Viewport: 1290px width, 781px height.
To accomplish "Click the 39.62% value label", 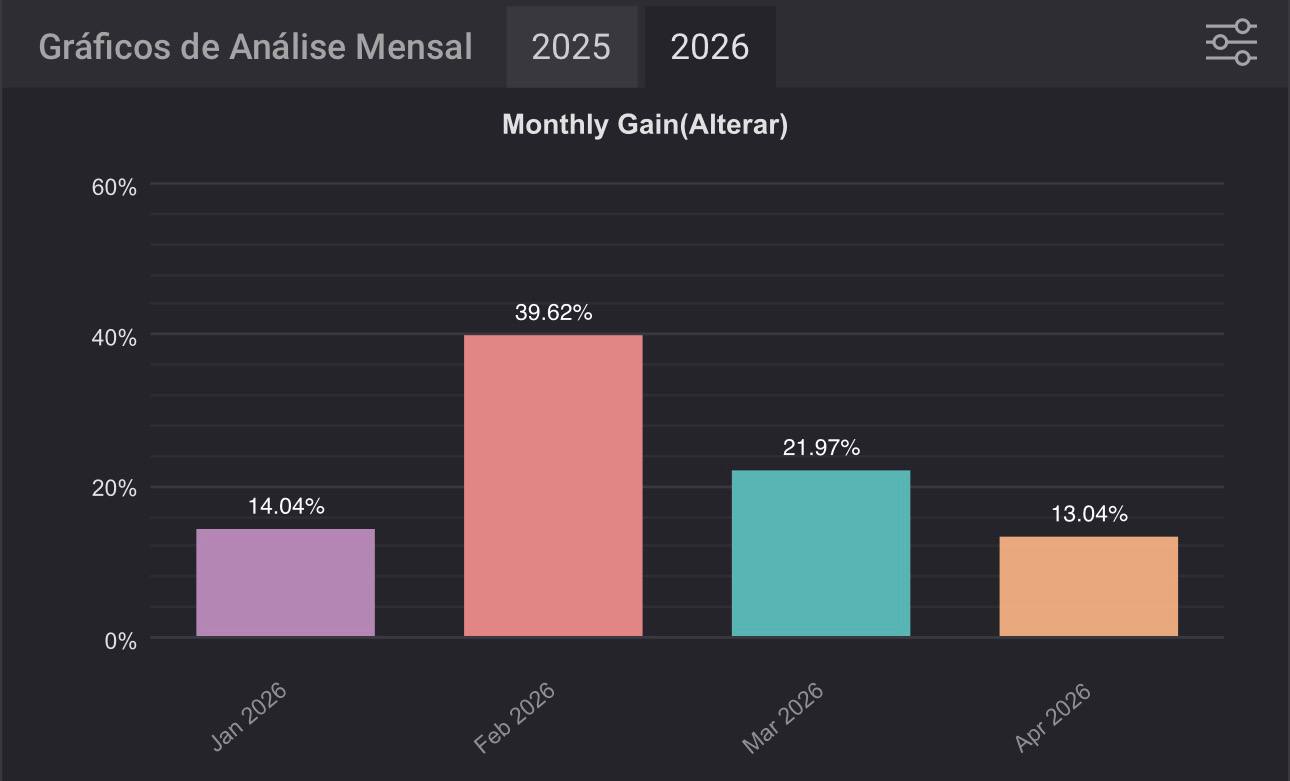I will 553,313.
